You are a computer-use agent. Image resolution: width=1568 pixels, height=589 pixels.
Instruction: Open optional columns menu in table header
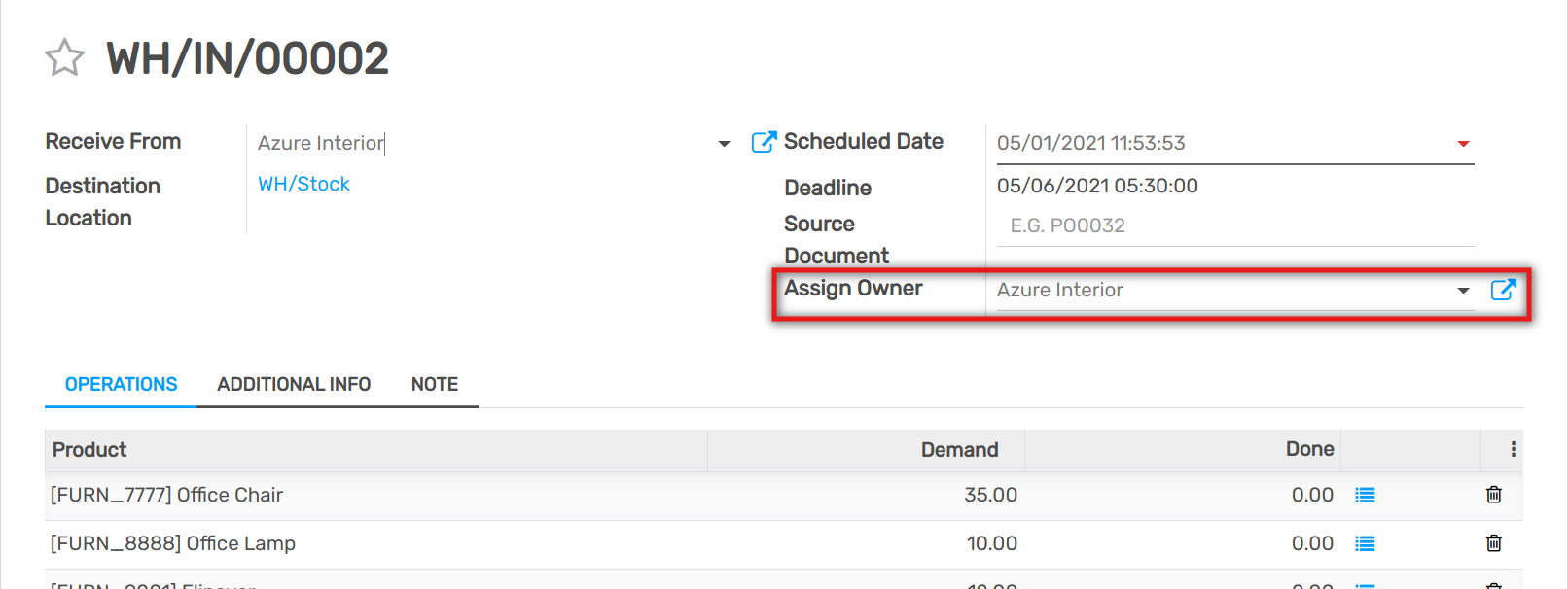(x=1513, y=449)
